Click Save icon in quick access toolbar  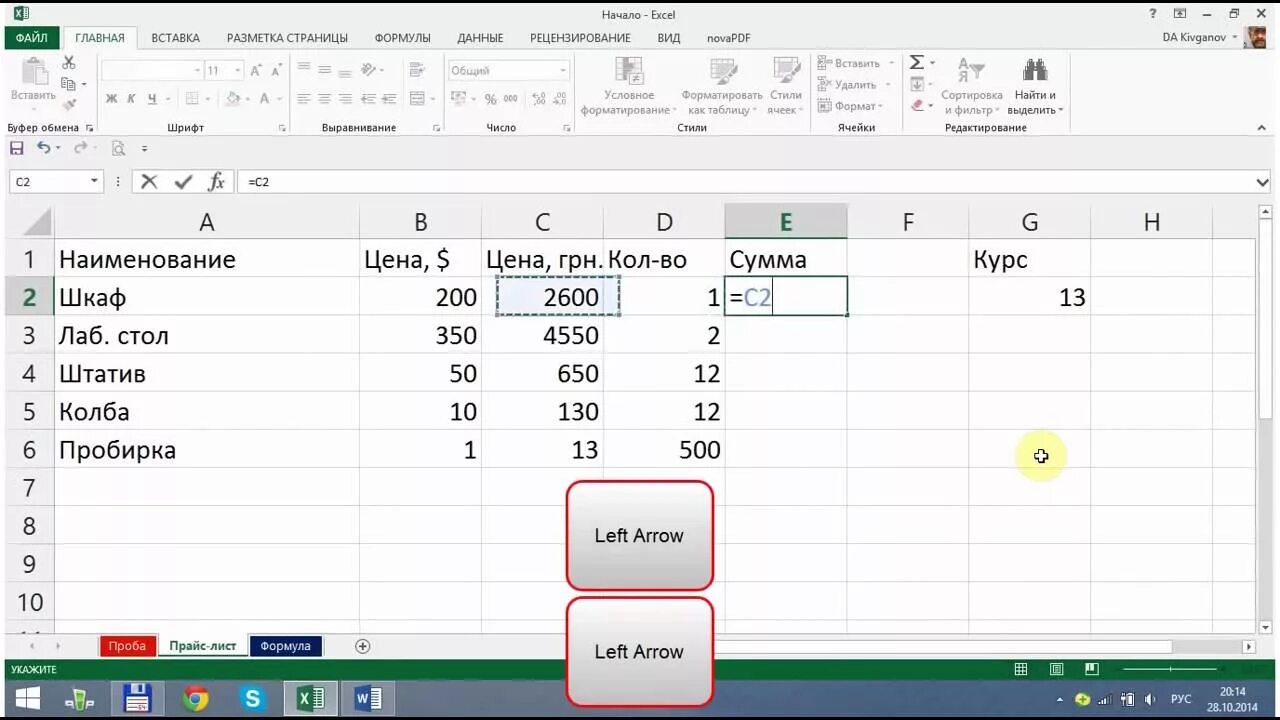click(x=17, y=148)
